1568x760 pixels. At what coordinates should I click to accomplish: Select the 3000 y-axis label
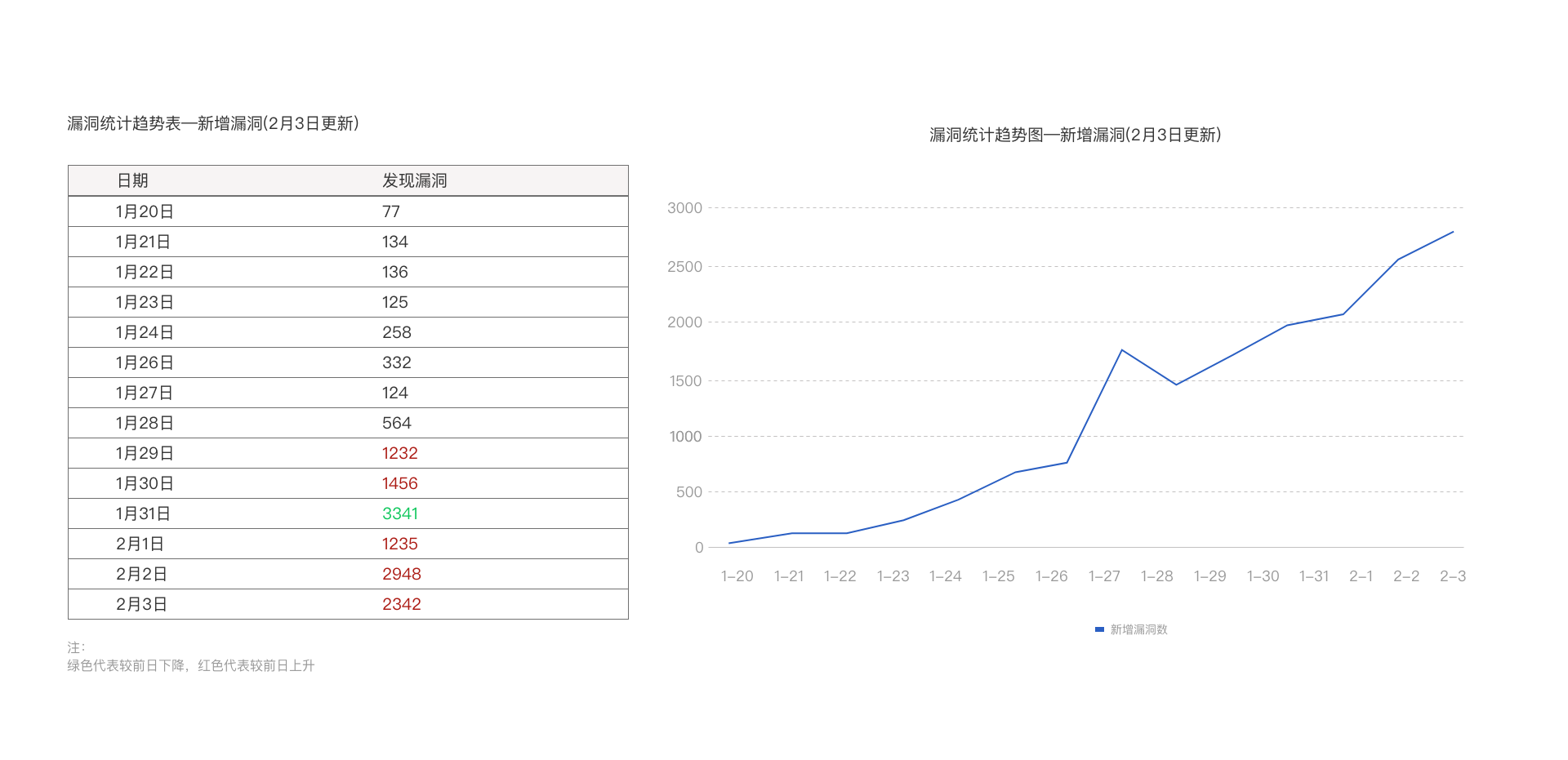684,208
